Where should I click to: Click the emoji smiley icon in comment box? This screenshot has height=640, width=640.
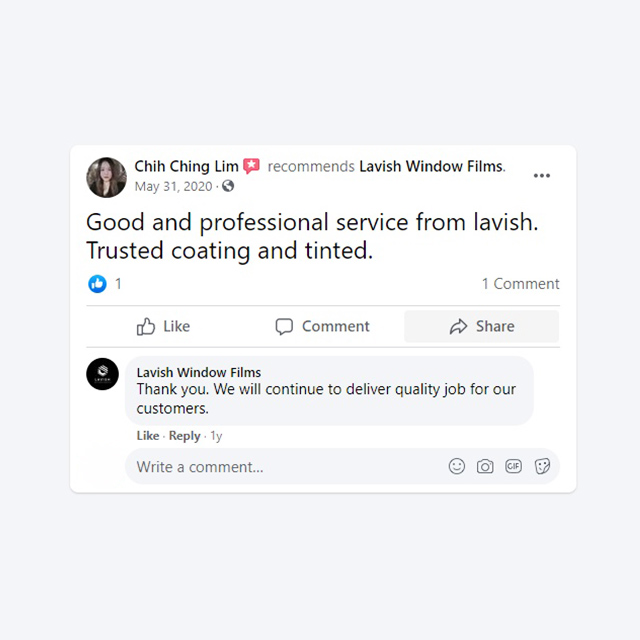click(x=456, y=466)
